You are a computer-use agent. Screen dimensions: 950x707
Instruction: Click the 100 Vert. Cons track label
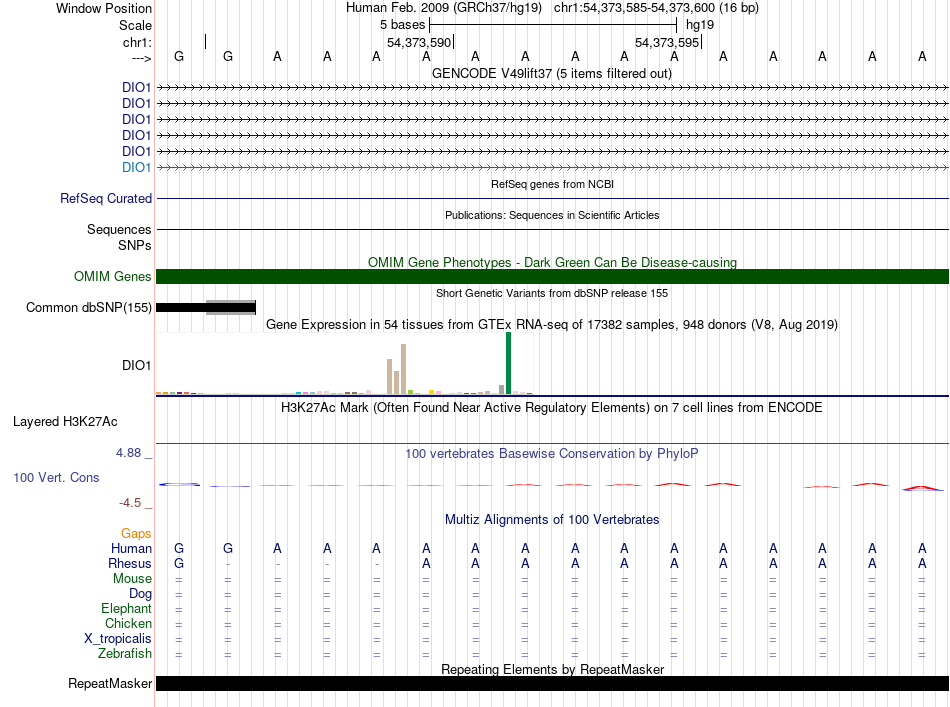coord(56,478)
